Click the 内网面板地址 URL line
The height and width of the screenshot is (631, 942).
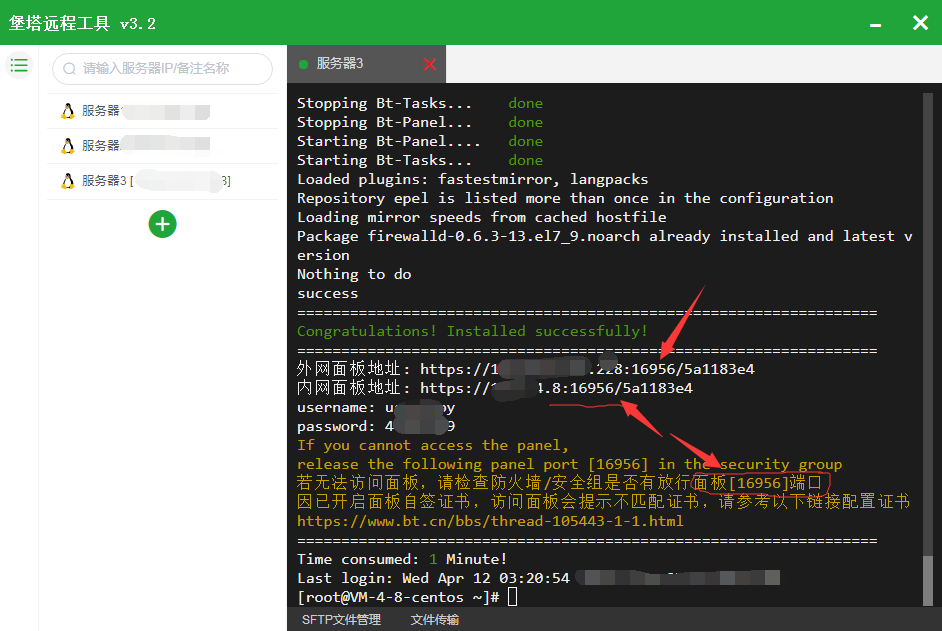(494, 388)
